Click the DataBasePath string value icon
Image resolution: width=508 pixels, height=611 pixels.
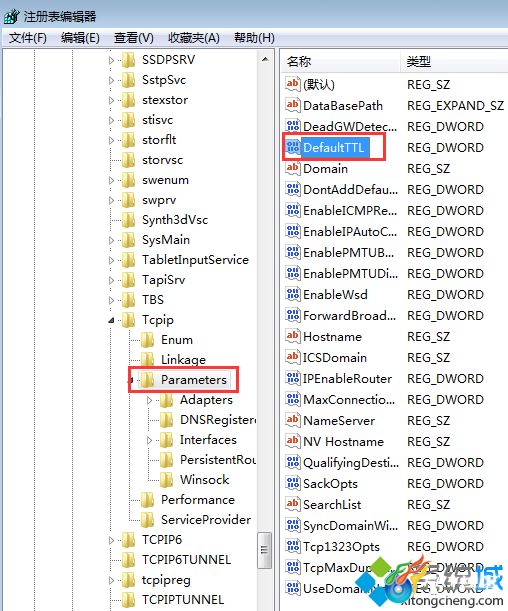pos(293,105)
